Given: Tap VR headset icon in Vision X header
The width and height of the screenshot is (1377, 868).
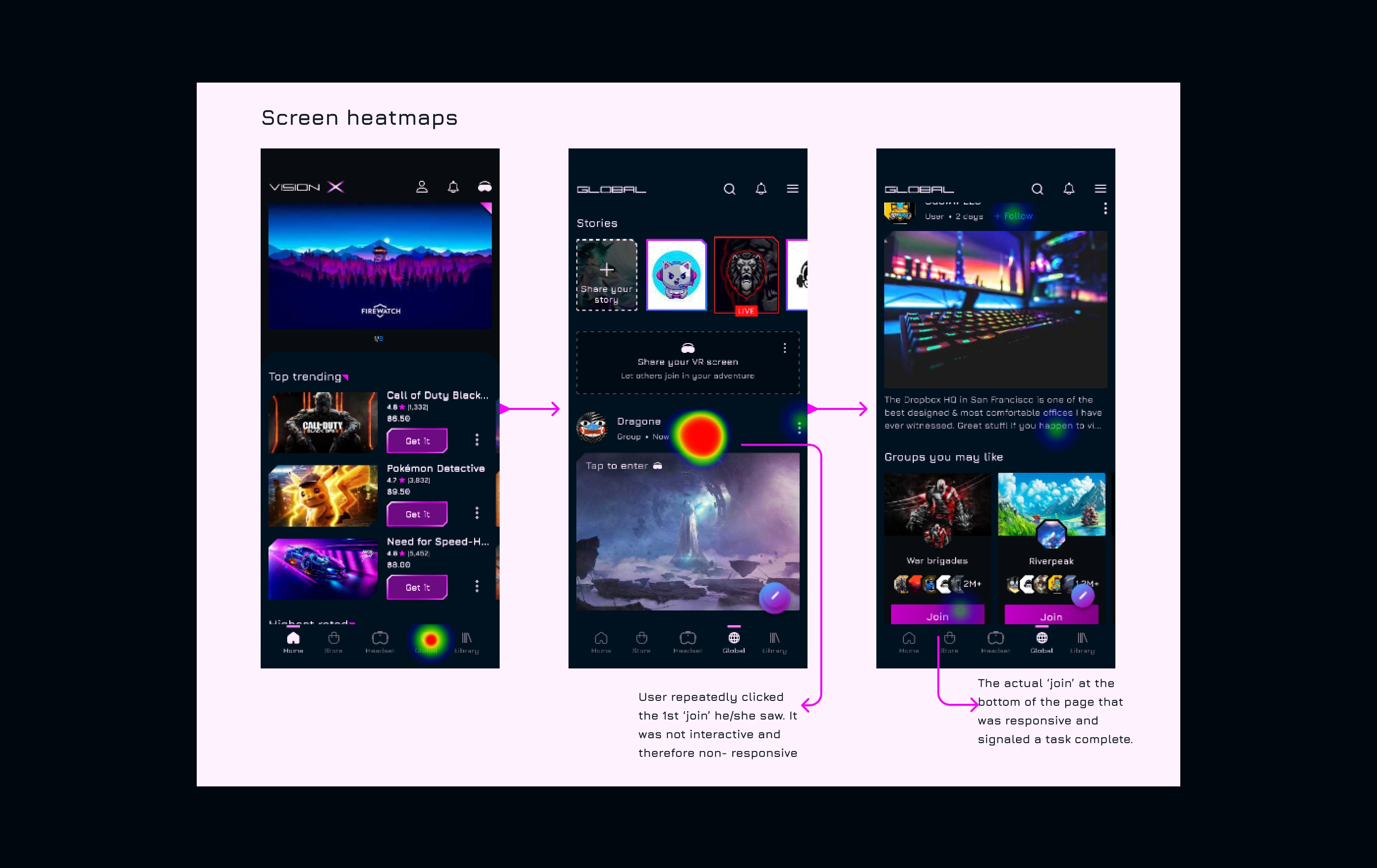Looking at the screenshot, I should [x=484, y=187].
